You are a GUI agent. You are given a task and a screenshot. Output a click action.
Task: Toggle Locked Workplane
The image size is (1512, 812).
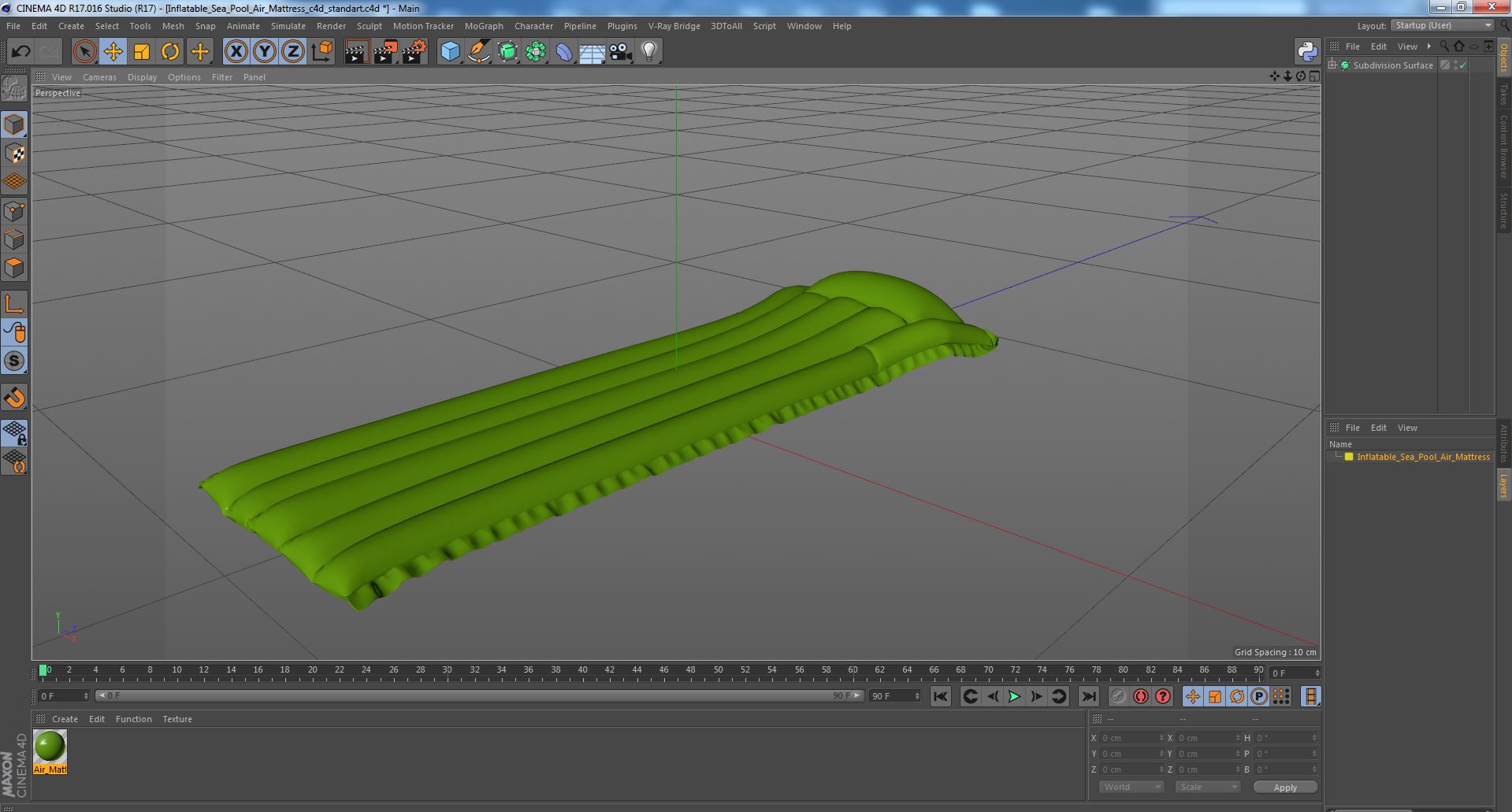pos(14,432)
